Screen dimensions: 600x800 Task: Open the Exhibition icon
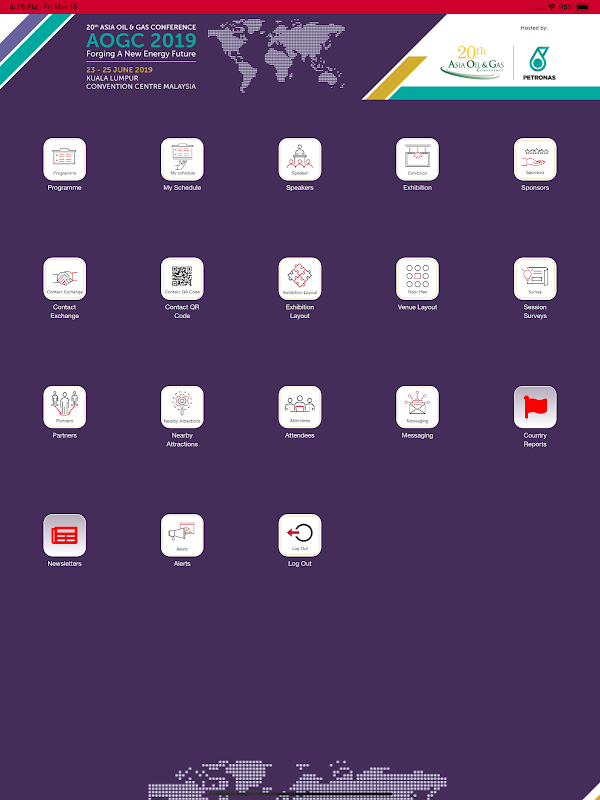(417, 159)
